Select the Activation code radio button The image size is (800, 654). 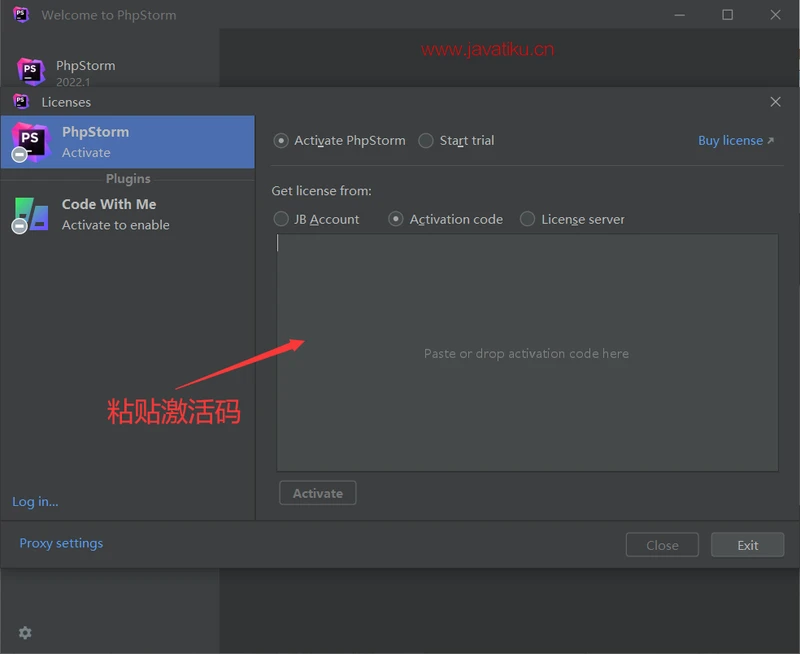[x=396, y=219]
